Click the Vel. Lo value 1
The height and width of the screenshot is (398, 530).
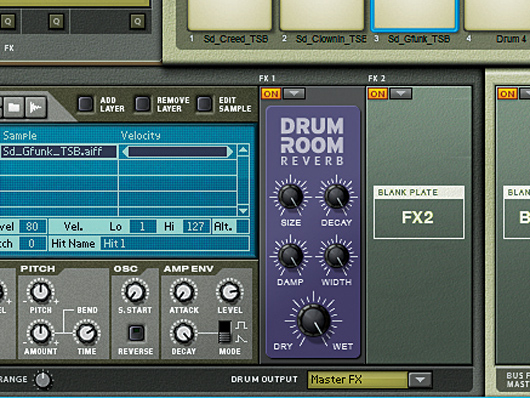click(x=143, y=227)
